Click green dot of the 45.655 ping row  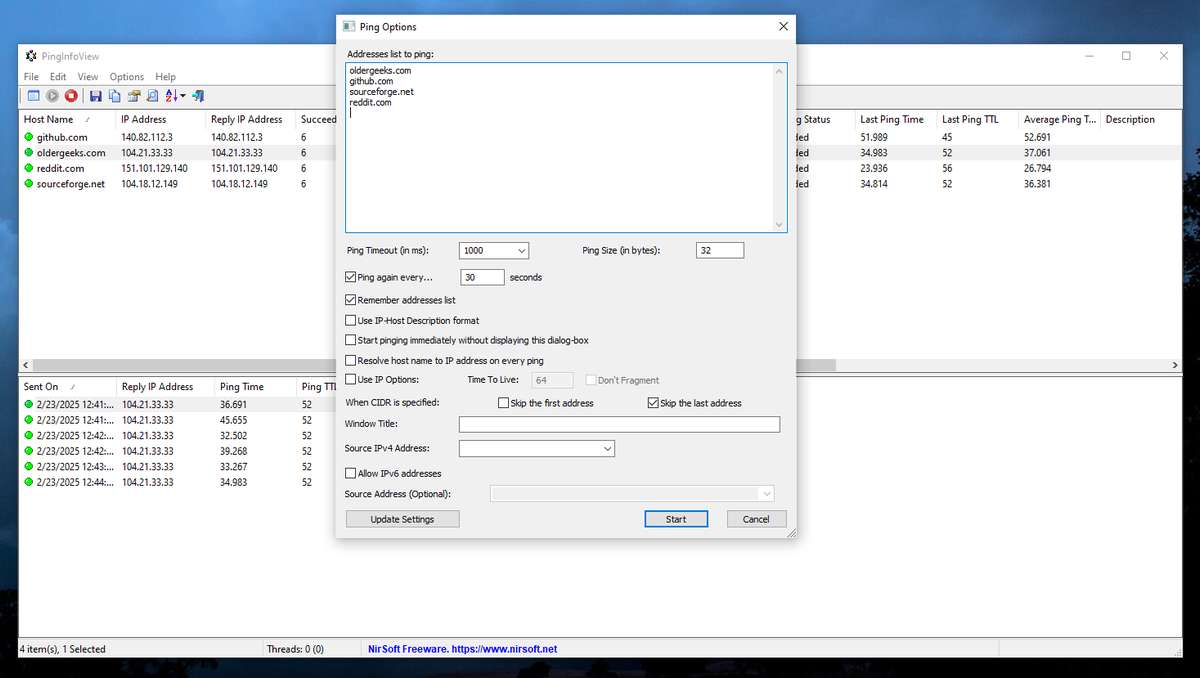click(x=29, y=420)
